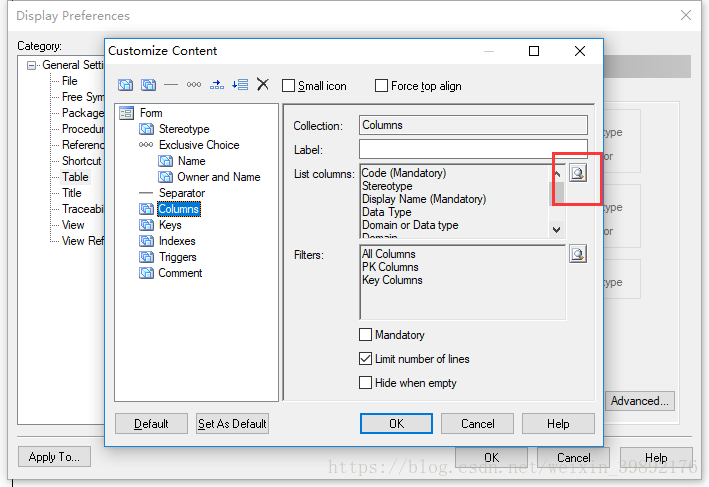This screenshot has height=487, width=709.
Task: Open the Filters selection button
Action: 578,254
